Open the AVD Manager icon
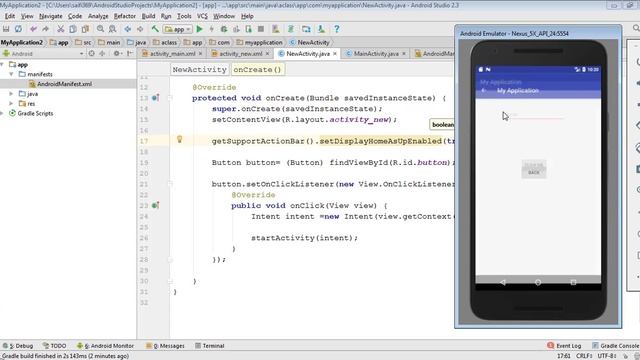 [276, 29]
